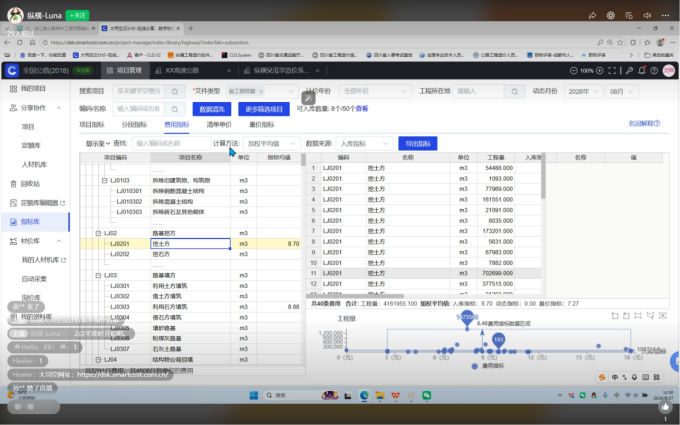This screenshot has height=425, width=680.
Task: Click browser back arrow button
Action: click(x=7, y=42)
